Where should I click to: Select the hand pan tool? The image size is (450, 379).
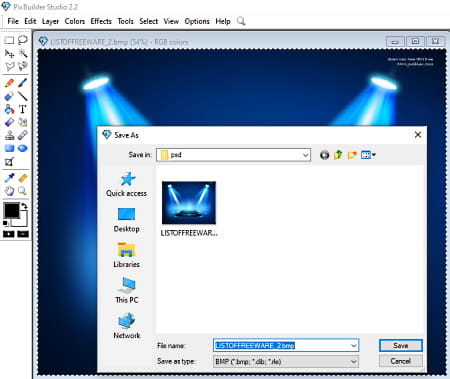tap(9, 191)
